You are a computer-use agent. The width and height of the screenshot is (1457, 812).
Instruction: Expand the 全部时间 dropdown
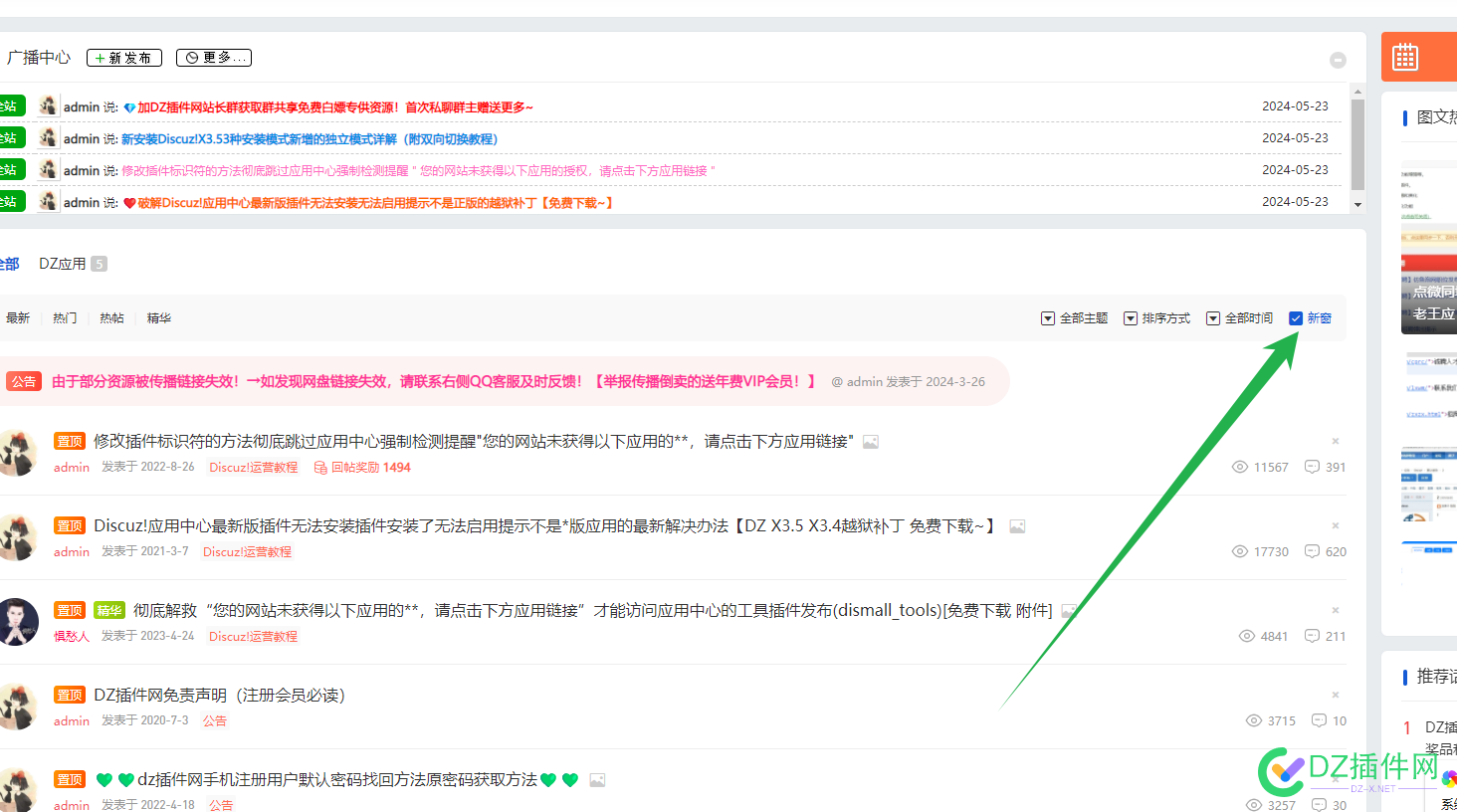[1239, 318]
